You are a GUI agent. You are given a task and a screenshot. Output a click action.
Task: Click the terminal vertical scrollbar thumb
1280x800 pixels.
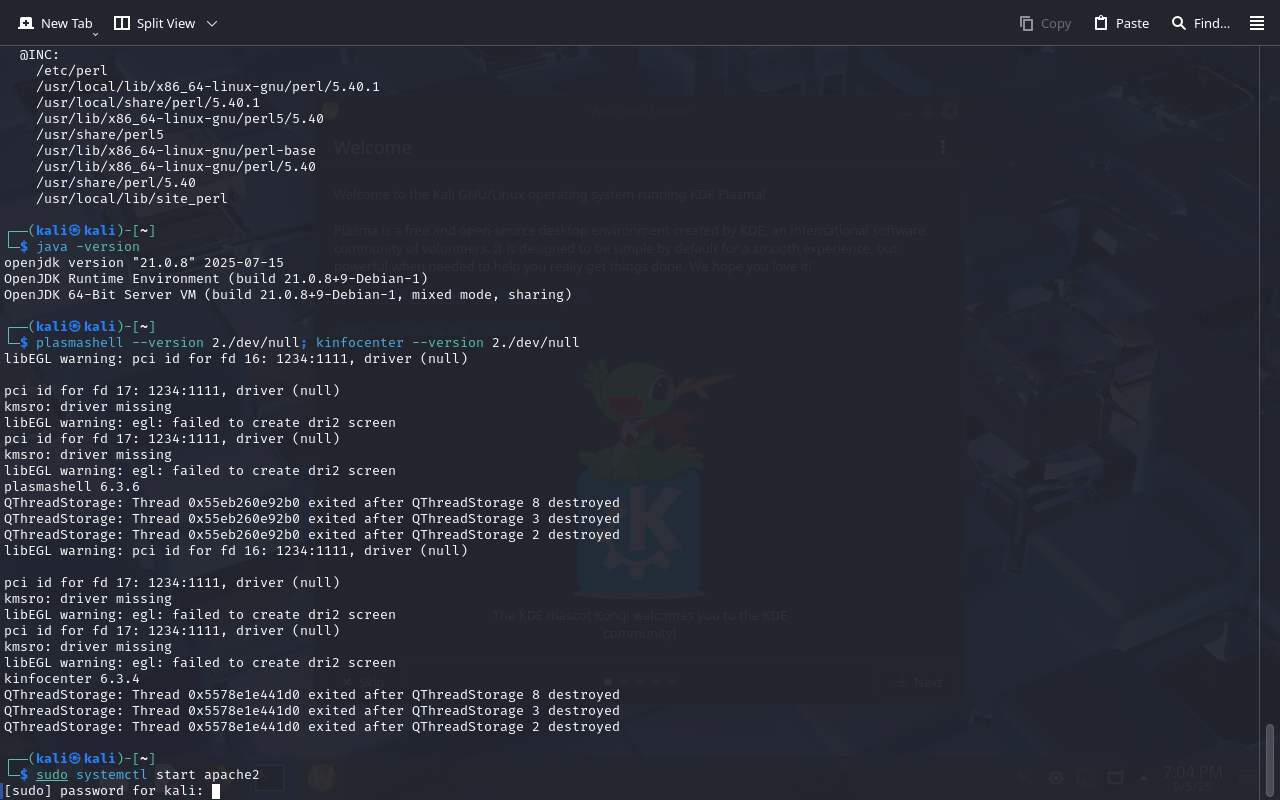[1271, 758]
